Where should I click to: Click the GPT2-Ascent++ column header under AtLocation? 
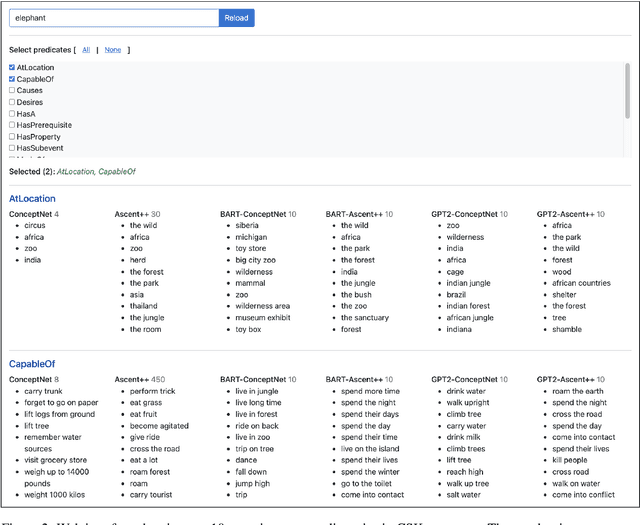tap(566, 214)
